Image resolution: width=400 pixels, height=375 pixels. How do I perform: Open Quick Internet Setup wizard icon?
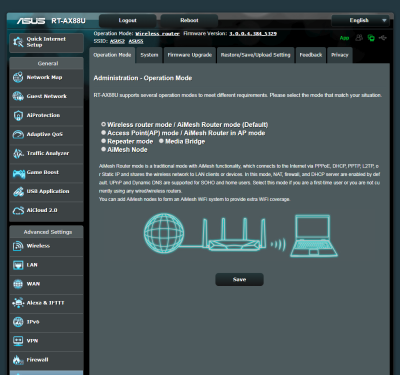(18, 42)
